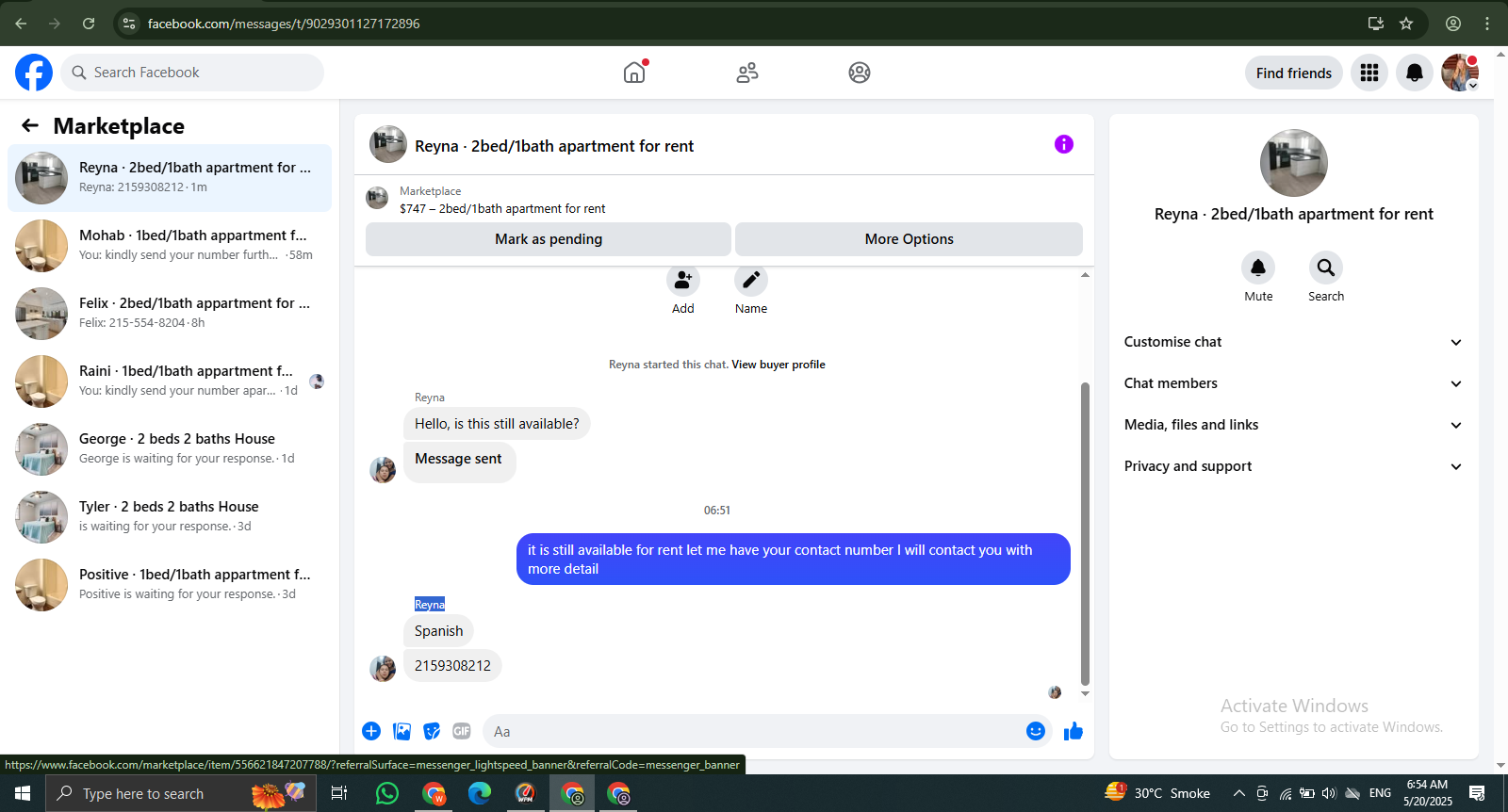
Task: Choose a sticker in composer
Action: click(x=432, y=731)
